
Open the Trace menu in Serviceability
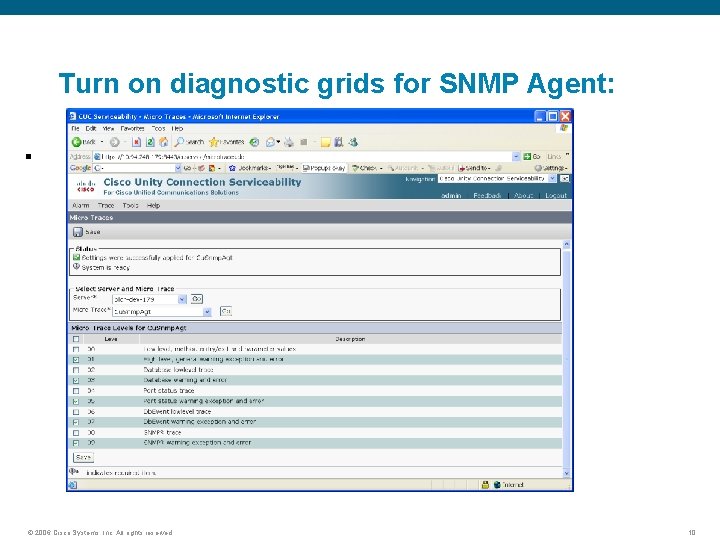tap(106, 205)
